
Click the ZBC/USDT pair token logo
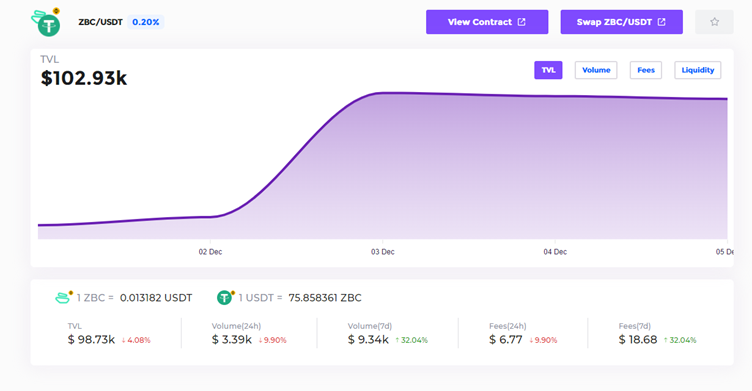pyautogui.click(x=47, y=22)
